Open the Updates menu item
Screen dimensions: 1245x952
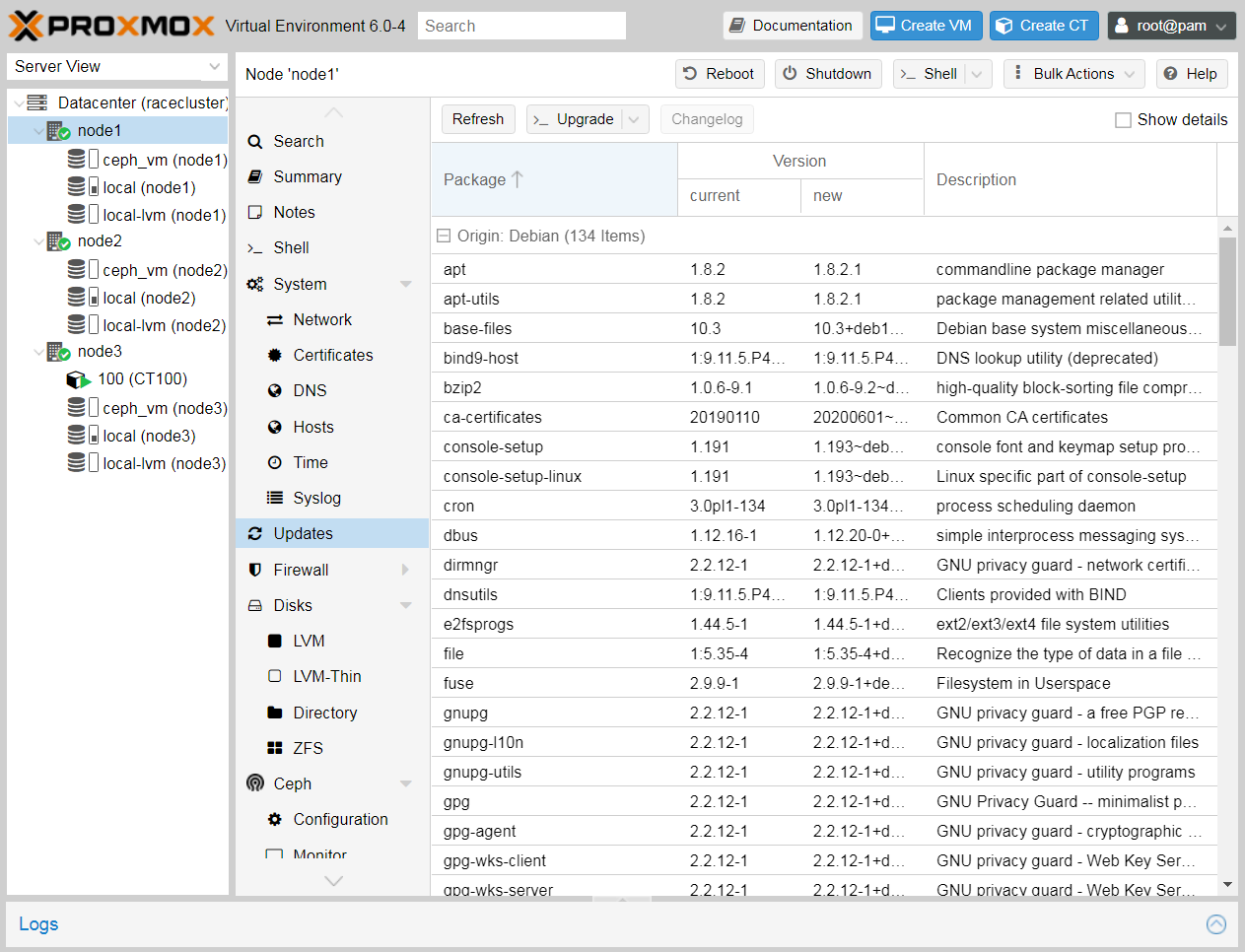(x=332, y=533)
